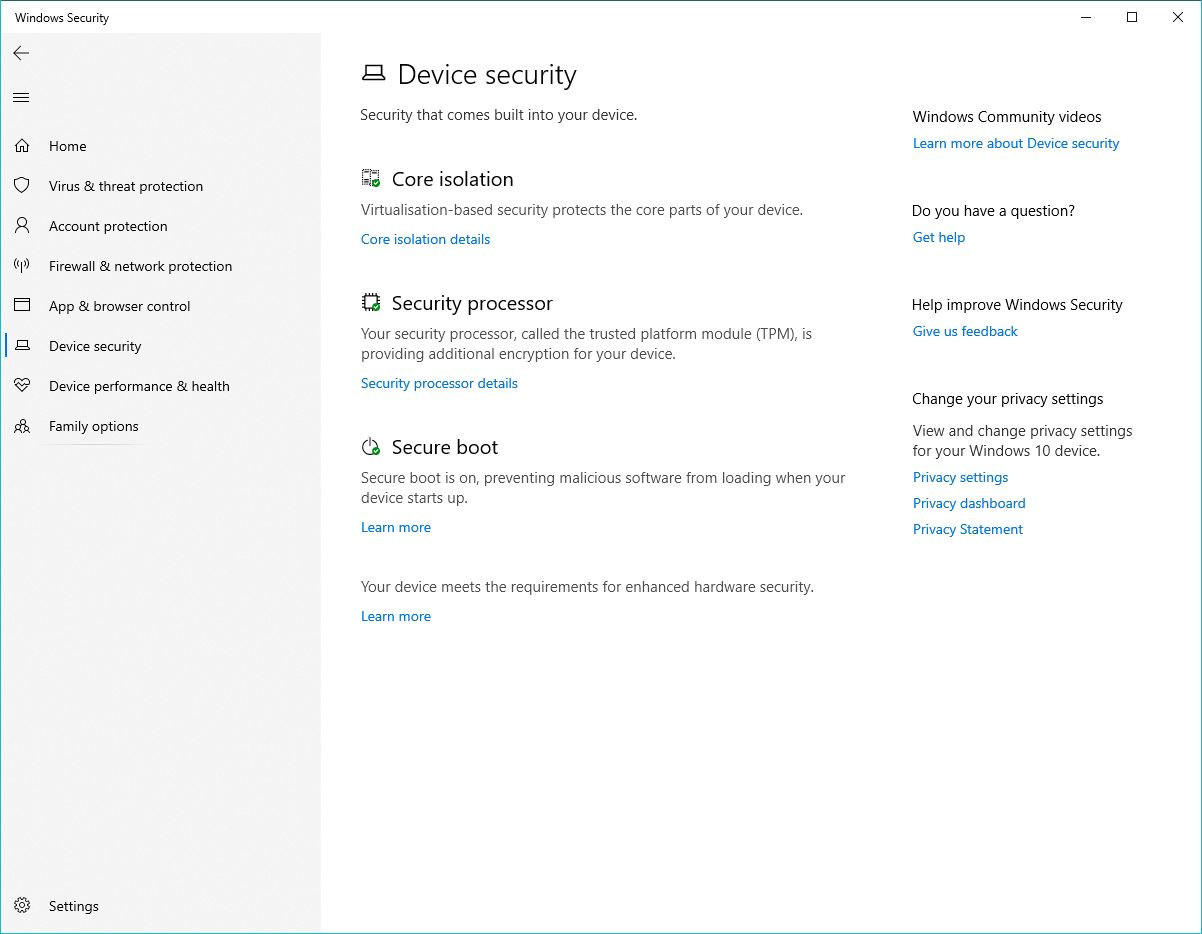Click the Security processor heading

472,303
